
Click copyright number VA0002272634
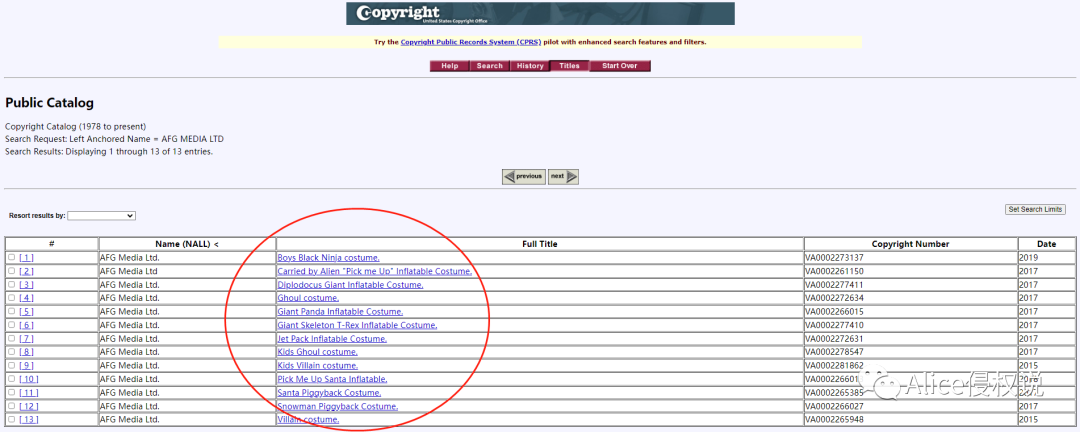pos(834,298)
